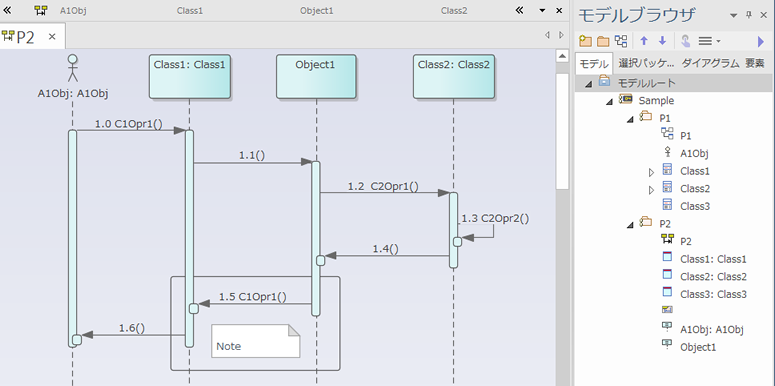Collapse the P1 package node
This screenshot has width=775, height=386.
coord(630,119)
